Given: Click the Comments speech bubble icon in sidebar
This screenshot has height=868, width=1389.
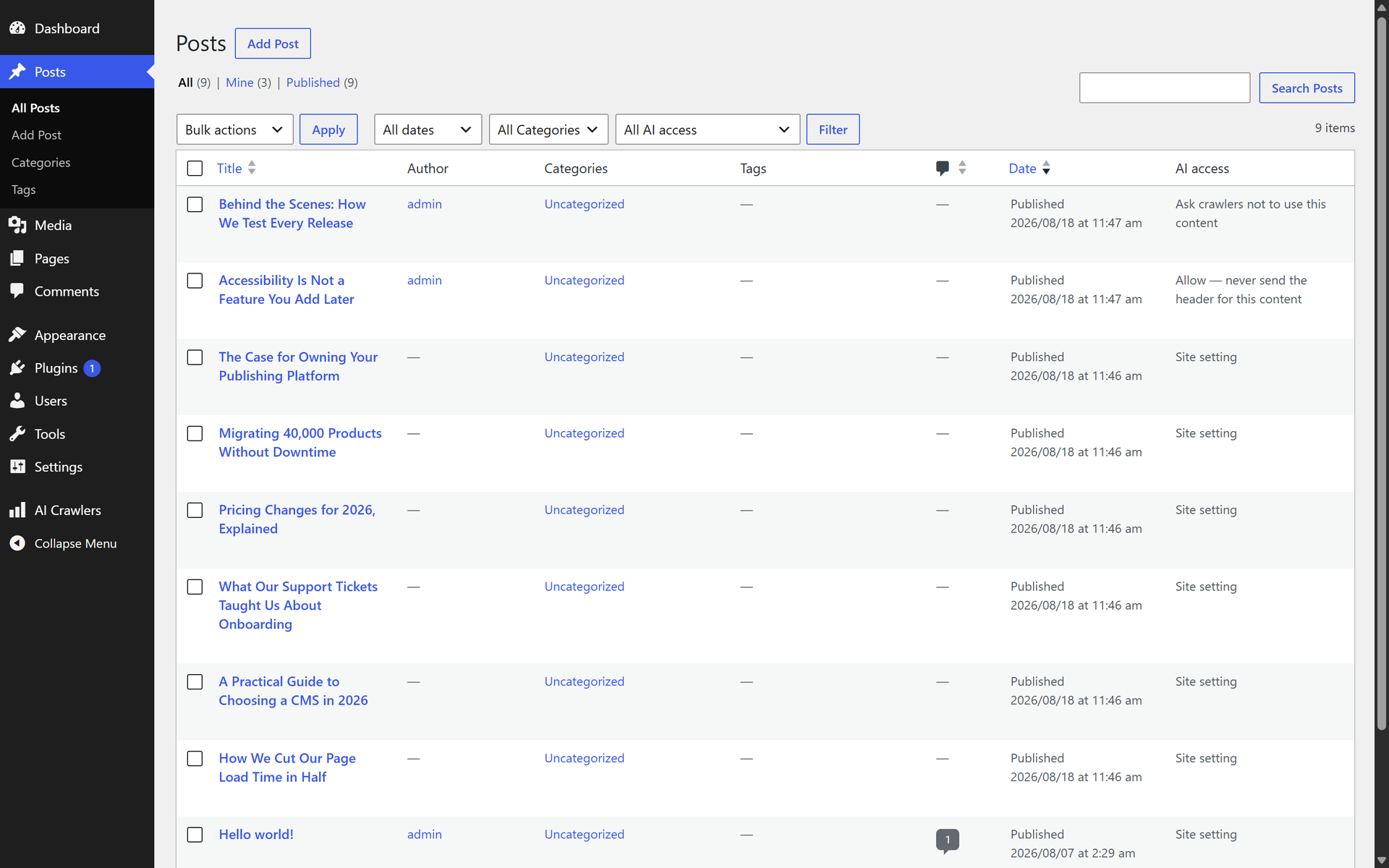Looking at the screenshot, I should coord(17,291).
